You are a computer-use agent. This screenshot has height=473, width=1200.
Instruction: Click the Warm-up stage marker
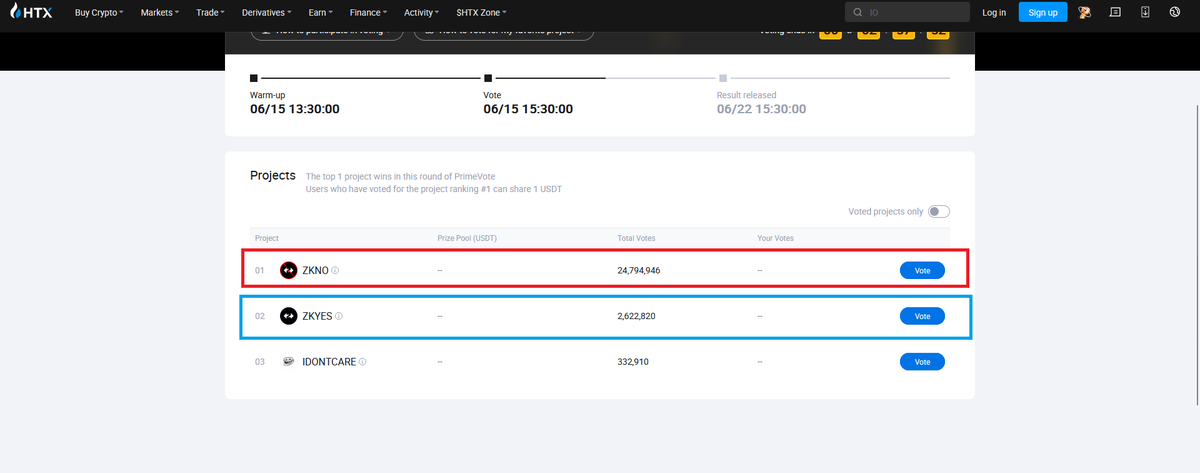tap(254, 77)
